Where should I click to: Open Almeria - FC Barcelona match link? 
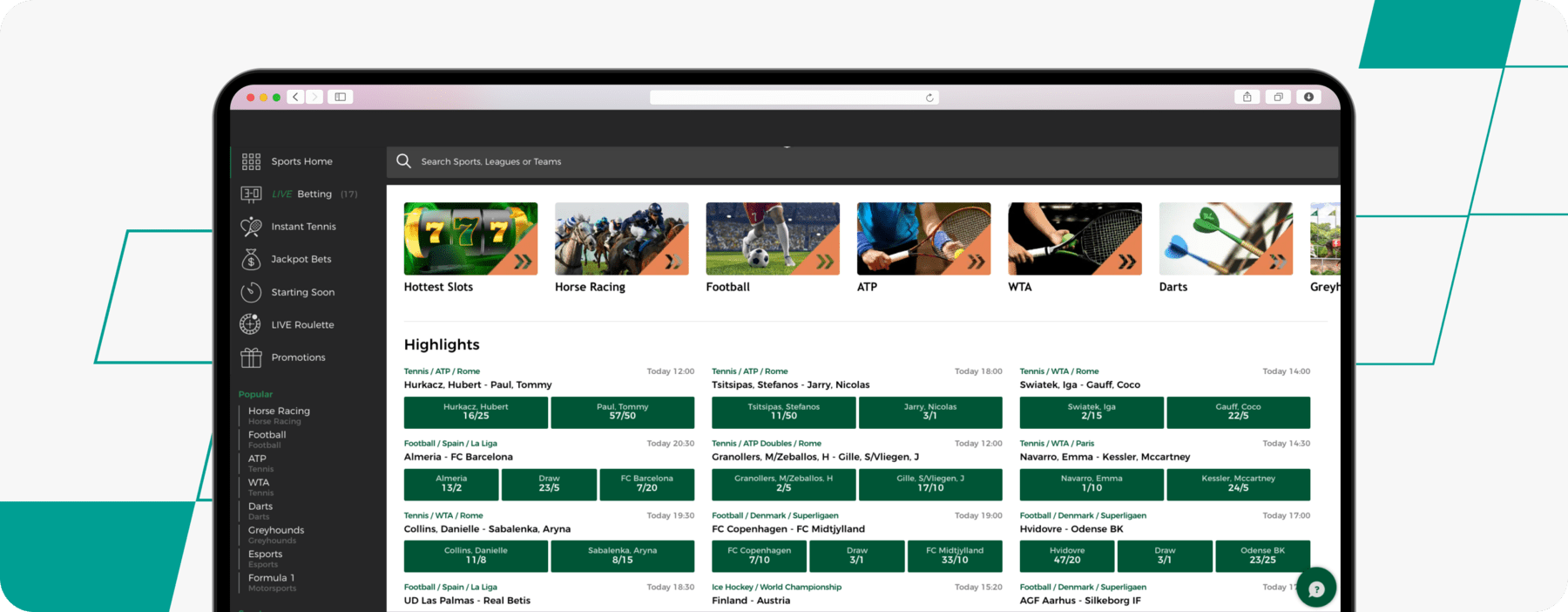click(458, 457)
